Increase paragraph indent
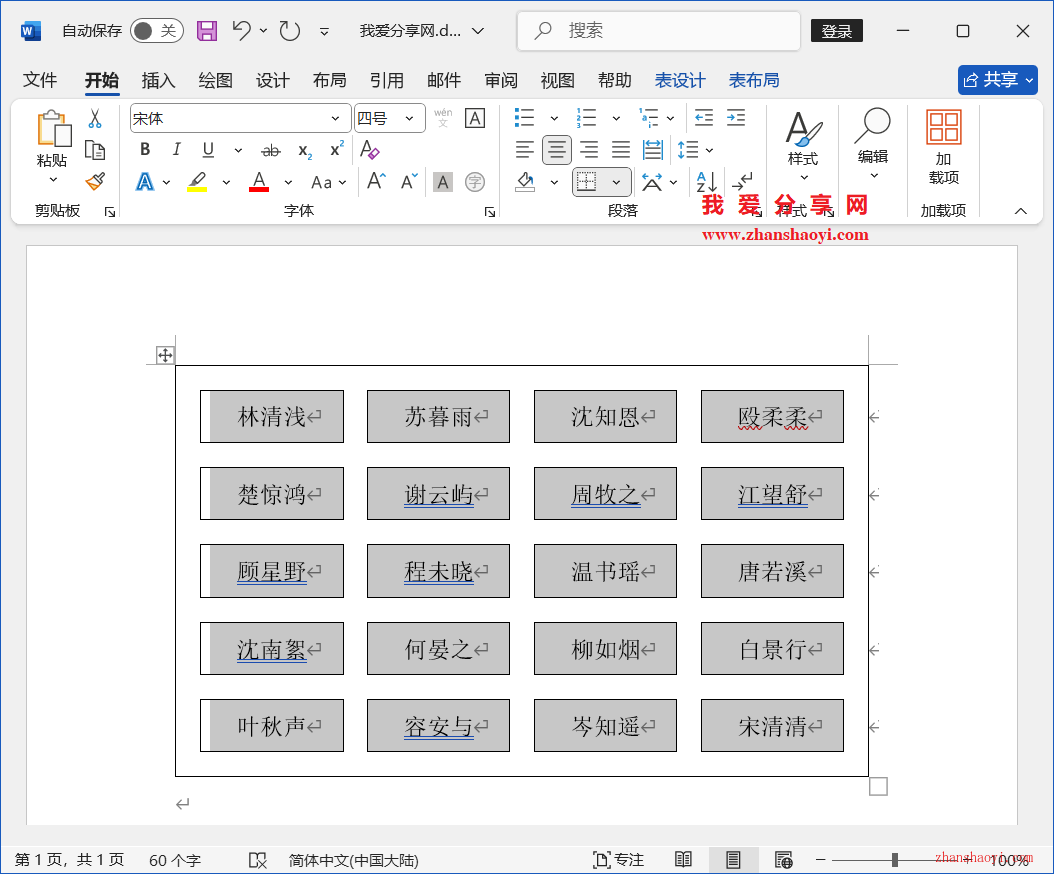Viewport: 1054px width, 874px height. (736, 118)
